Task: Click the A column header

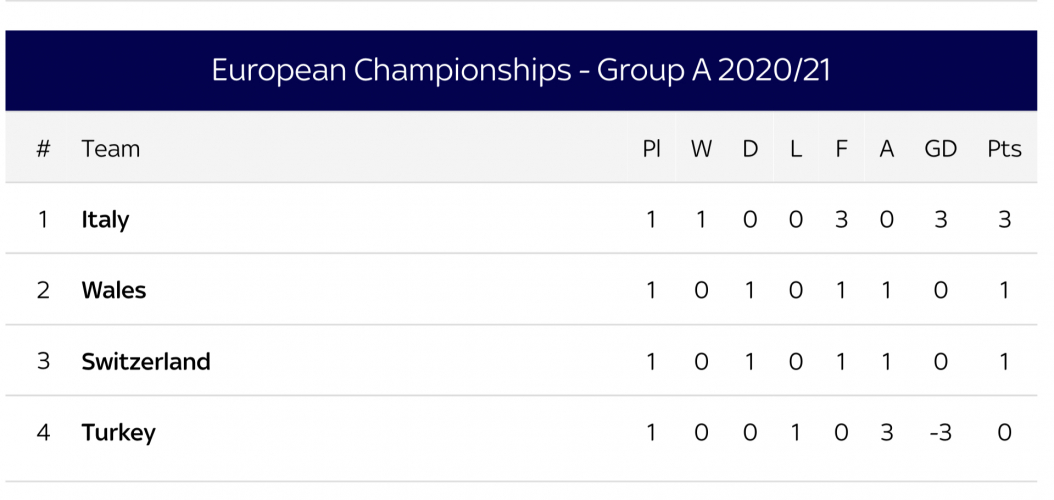Action: click(x=886, y=149)
